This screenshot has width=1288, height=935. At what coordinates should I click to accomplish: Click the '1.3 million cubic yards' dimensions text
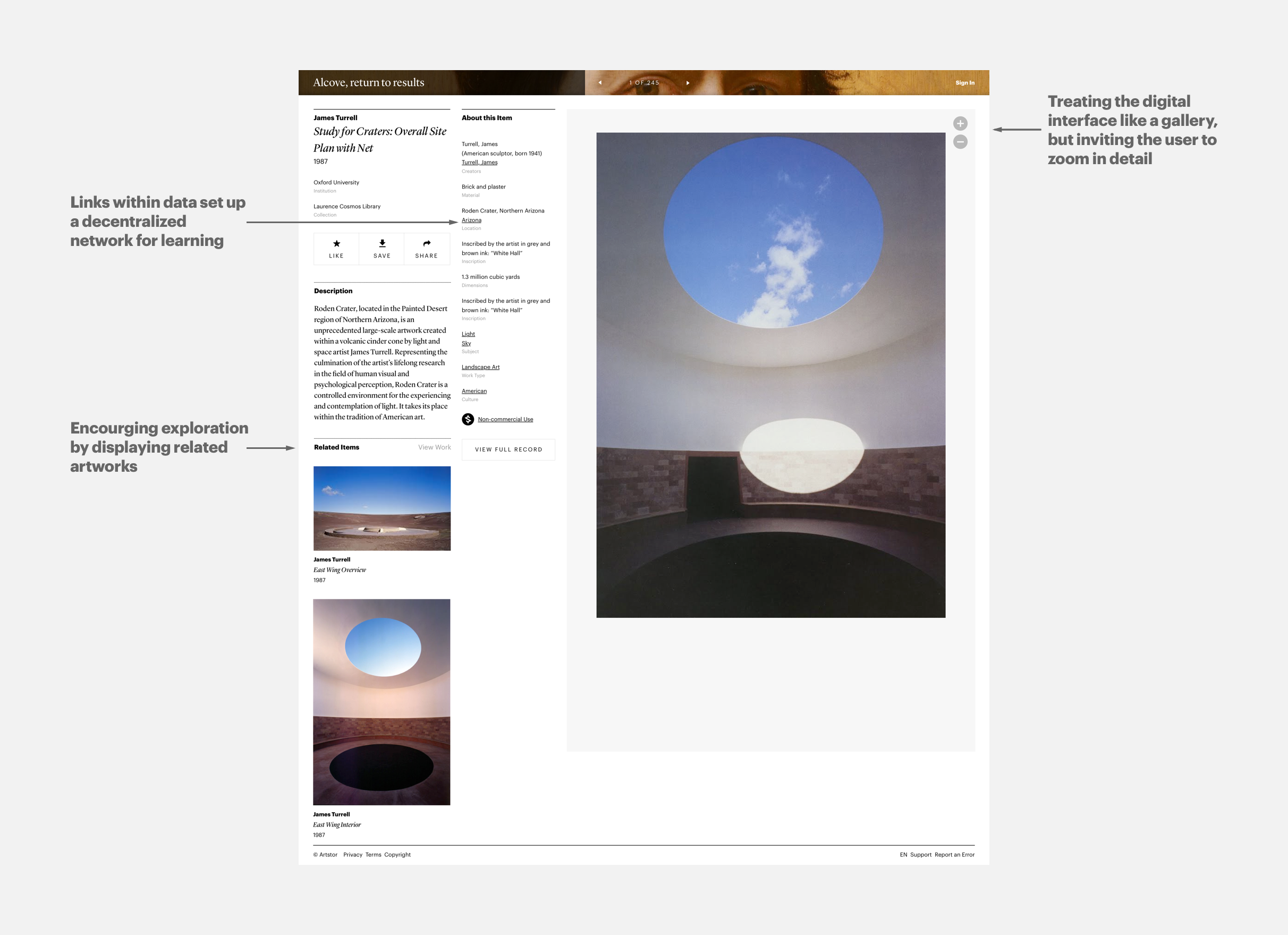[x=490, y=277]
